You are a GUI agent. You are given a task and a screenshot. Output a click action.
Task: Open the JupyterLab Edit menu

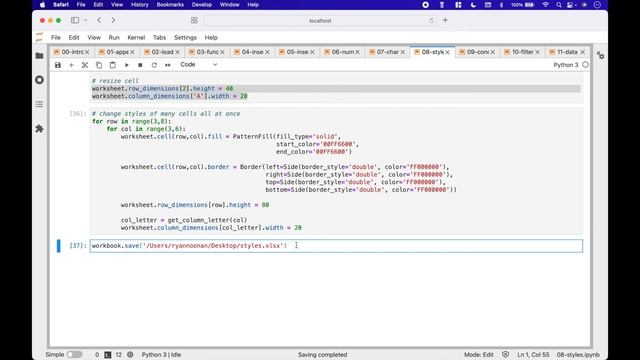[74, 38]
